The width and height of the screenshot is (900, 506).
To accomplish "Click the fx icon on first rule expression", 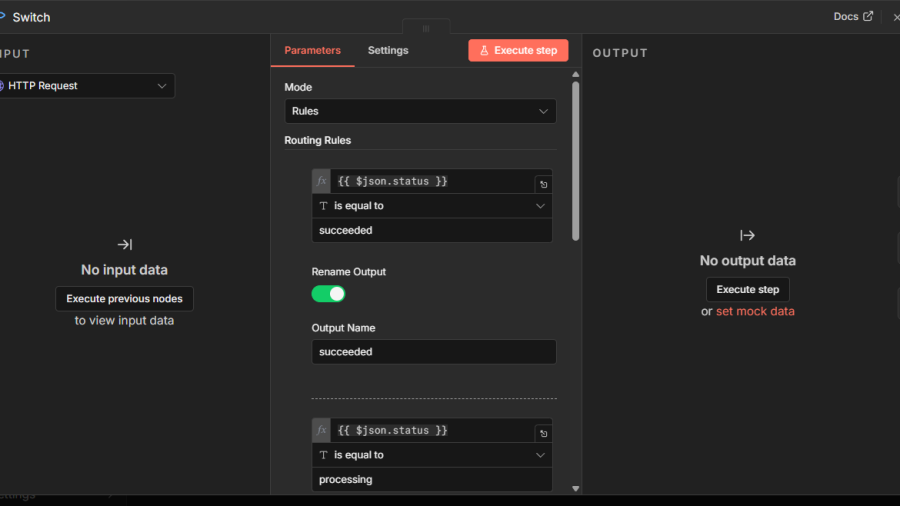I will [322, 181].
